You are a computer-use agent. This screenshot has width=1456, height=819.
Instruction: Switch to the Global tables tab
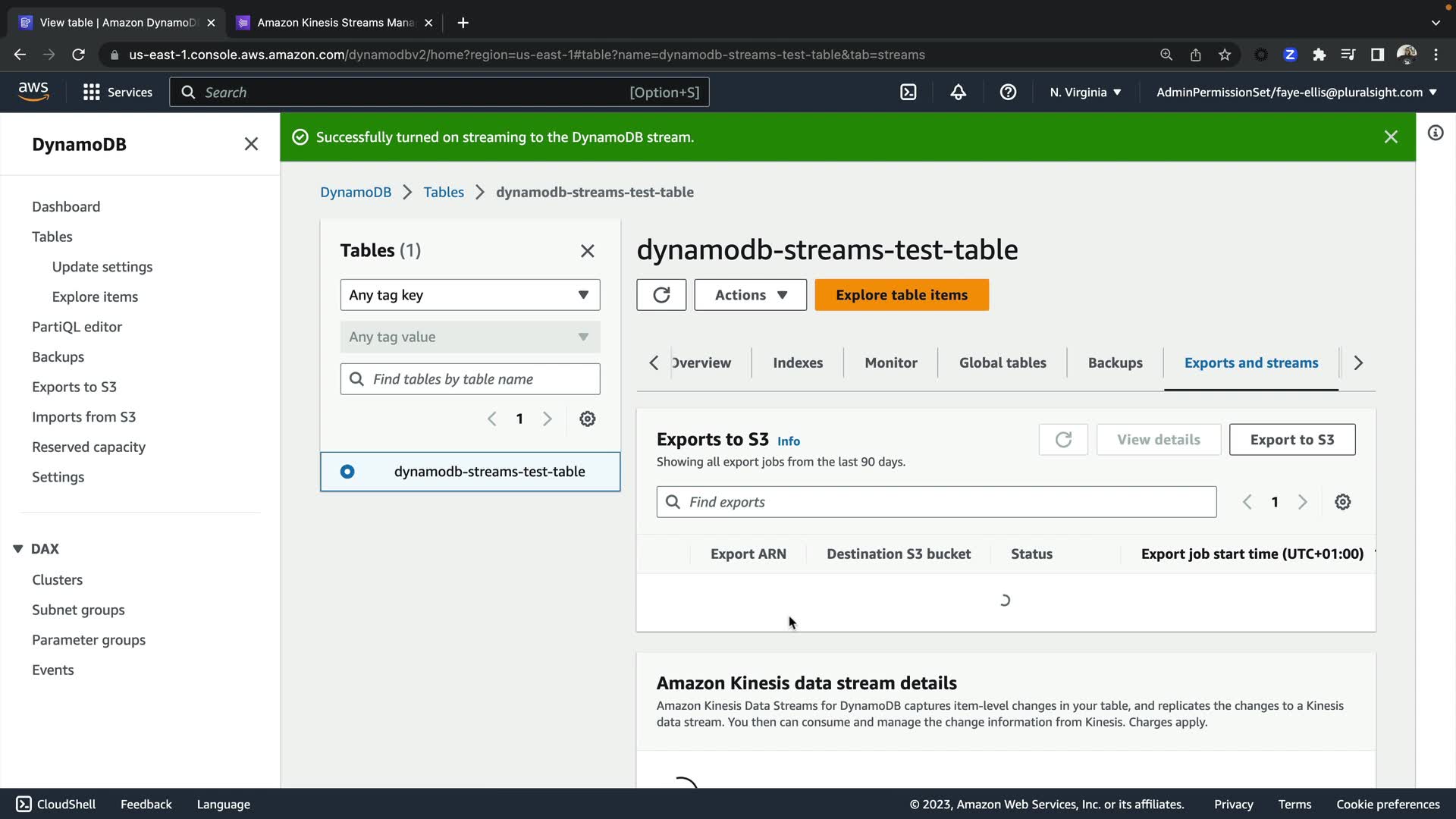point(1002,362)
